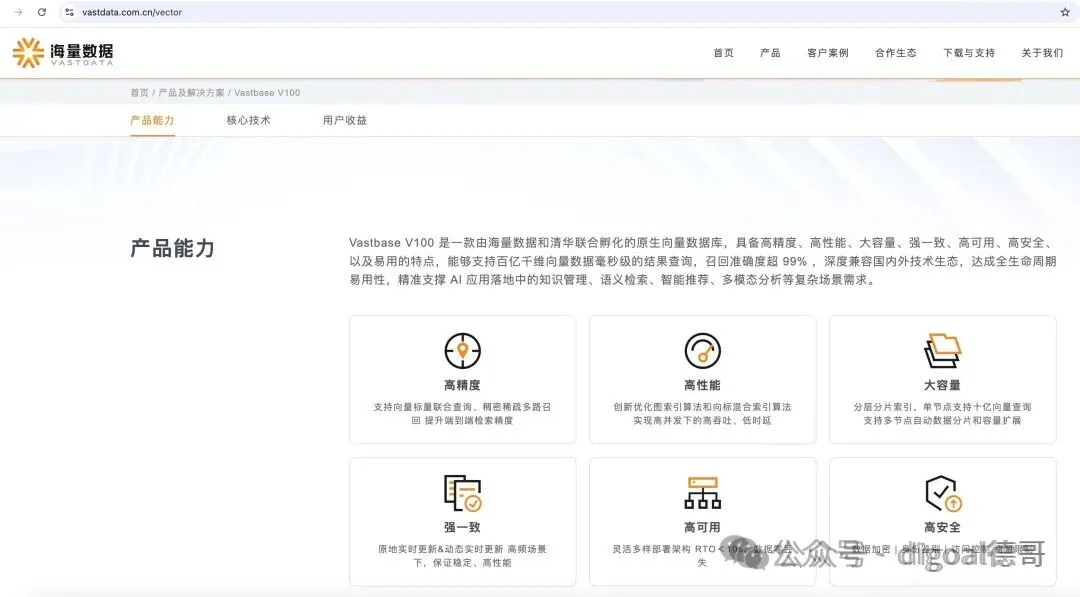Click the 高安全 card title
The width and height of the screenshot is (1080, 597).
[942, 527]
